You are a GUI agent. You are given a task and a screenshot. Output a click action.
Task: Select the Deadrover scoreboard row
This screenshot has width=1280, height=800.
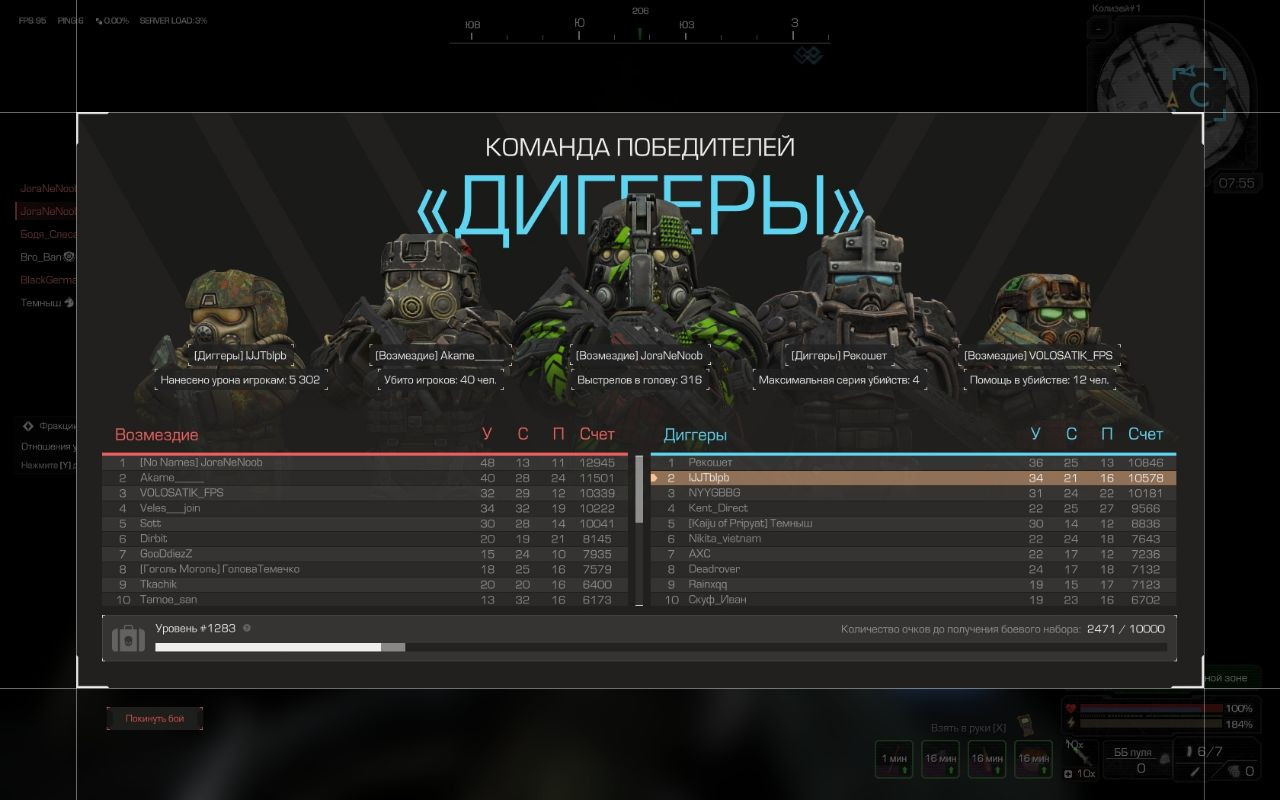tap(914, 569)
